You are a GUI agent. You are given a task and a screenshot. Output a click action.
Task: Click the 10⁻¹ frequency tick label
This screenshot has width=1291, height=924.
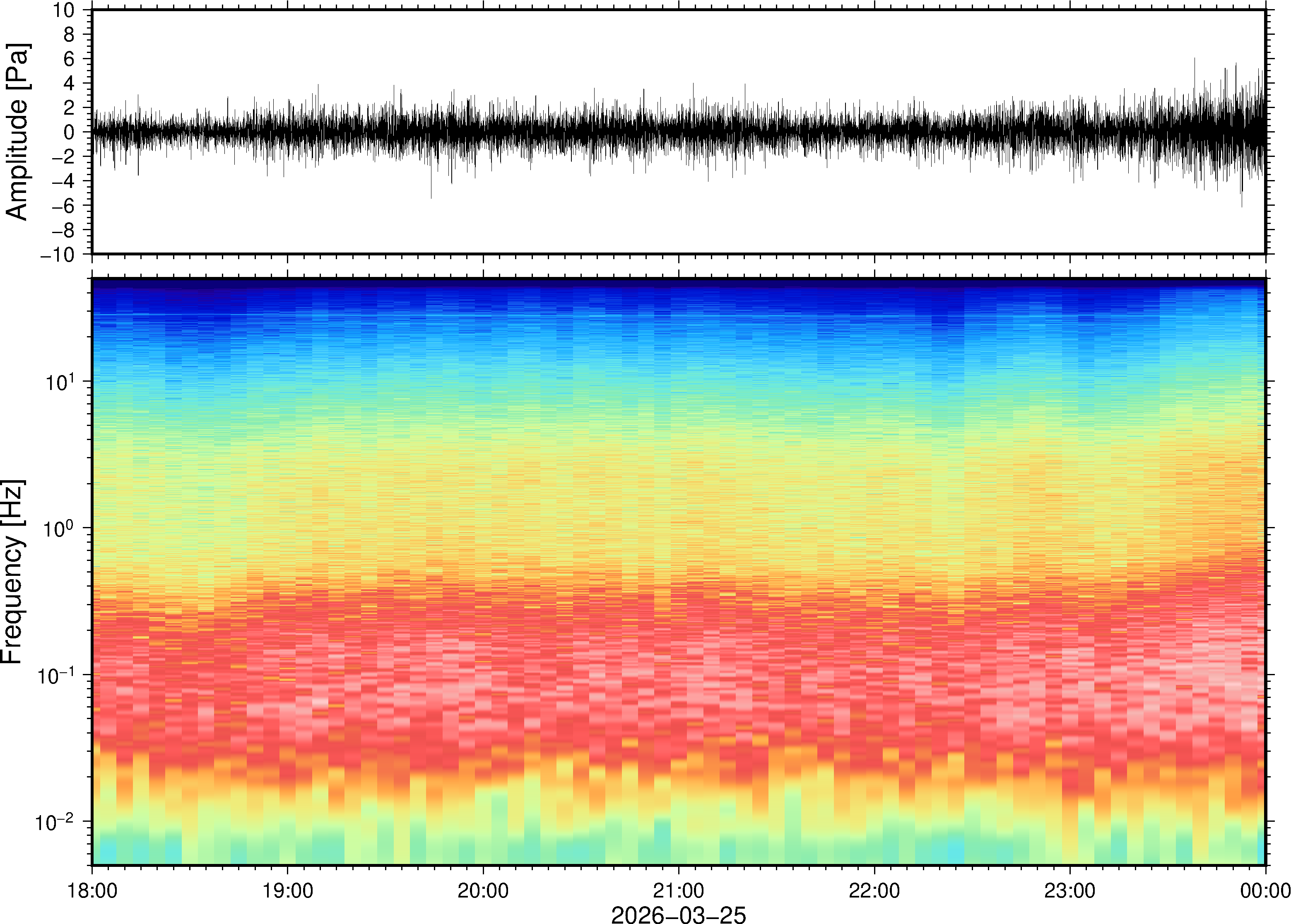56,675
